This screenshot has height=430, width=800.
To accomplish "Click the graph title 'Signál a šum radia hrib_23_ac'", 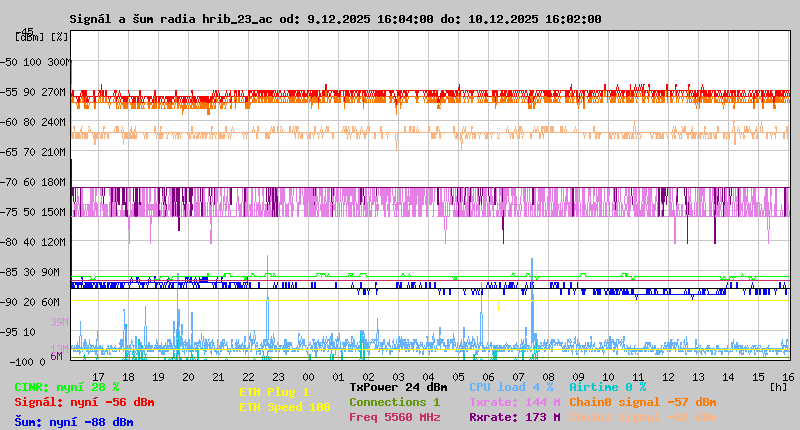I will [x=171, y=19].
